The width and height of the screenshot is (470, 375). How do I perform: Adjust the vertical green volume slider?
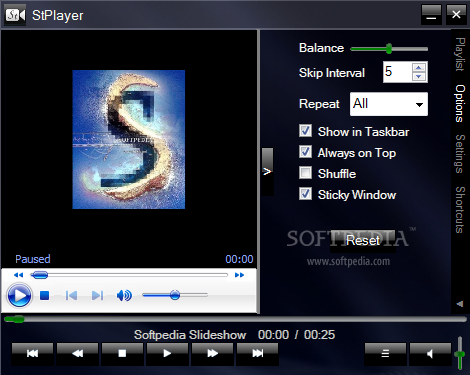point(460,353)
